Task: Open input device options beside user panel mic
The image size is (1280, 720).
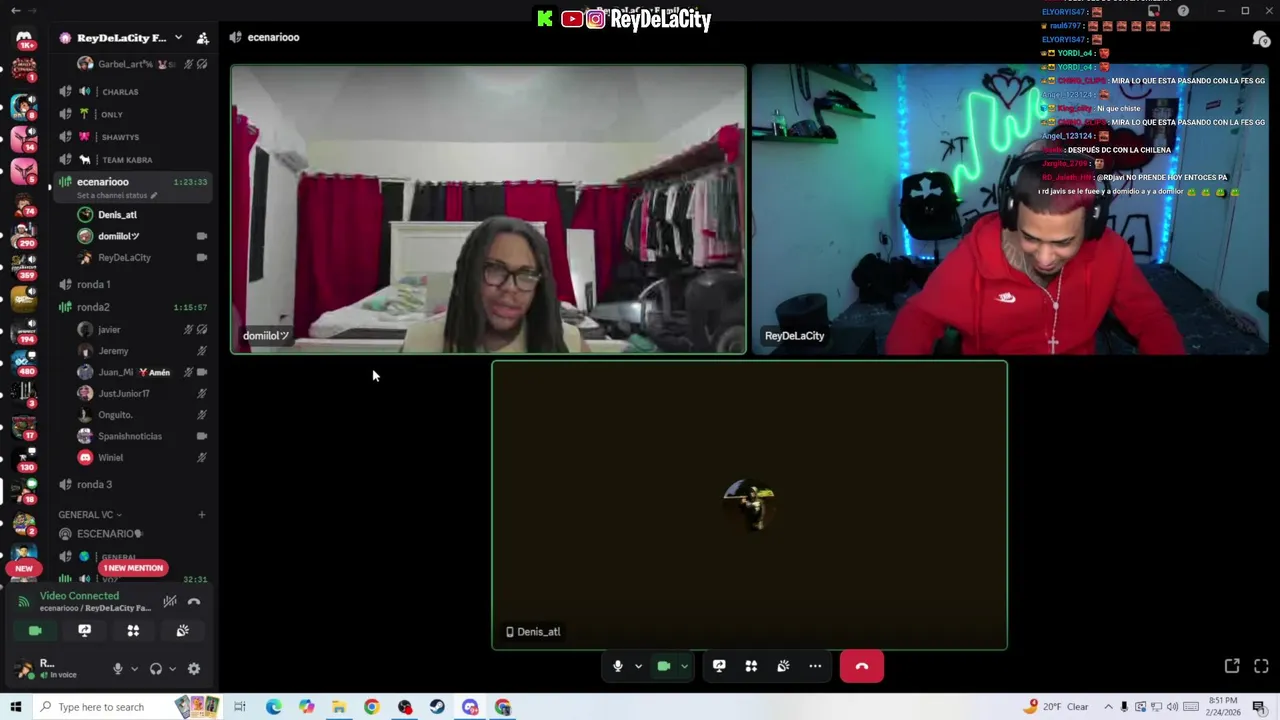Action: pos(134,669)
